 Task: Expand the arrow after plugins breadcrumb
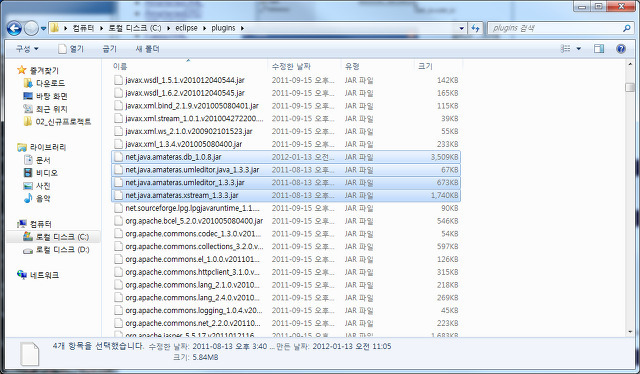pos(242,28)
